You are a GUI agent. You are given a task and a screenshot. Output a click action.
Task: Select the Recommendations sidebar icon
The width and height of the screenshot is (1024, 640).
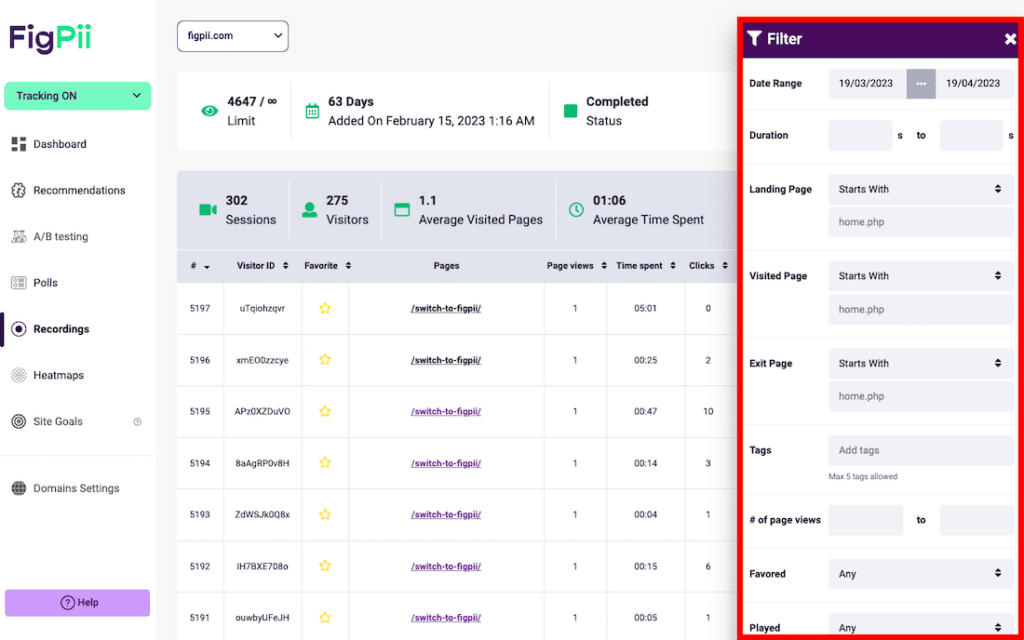(20, 190)
